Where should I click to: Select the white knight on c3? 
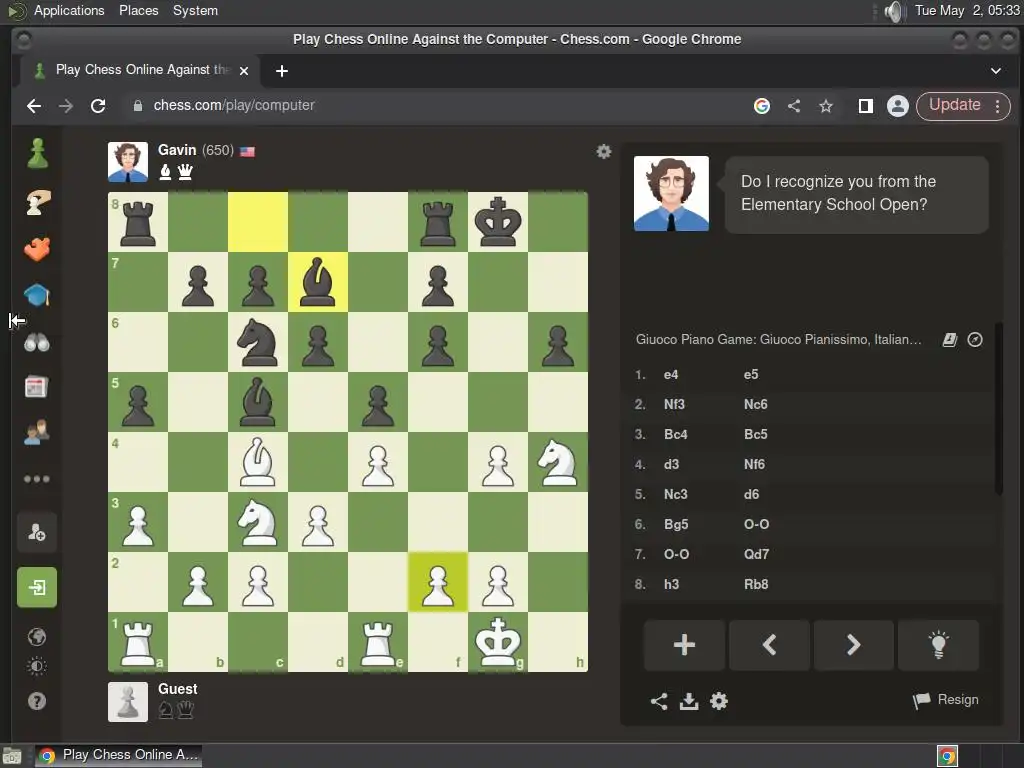coord(258,522)
